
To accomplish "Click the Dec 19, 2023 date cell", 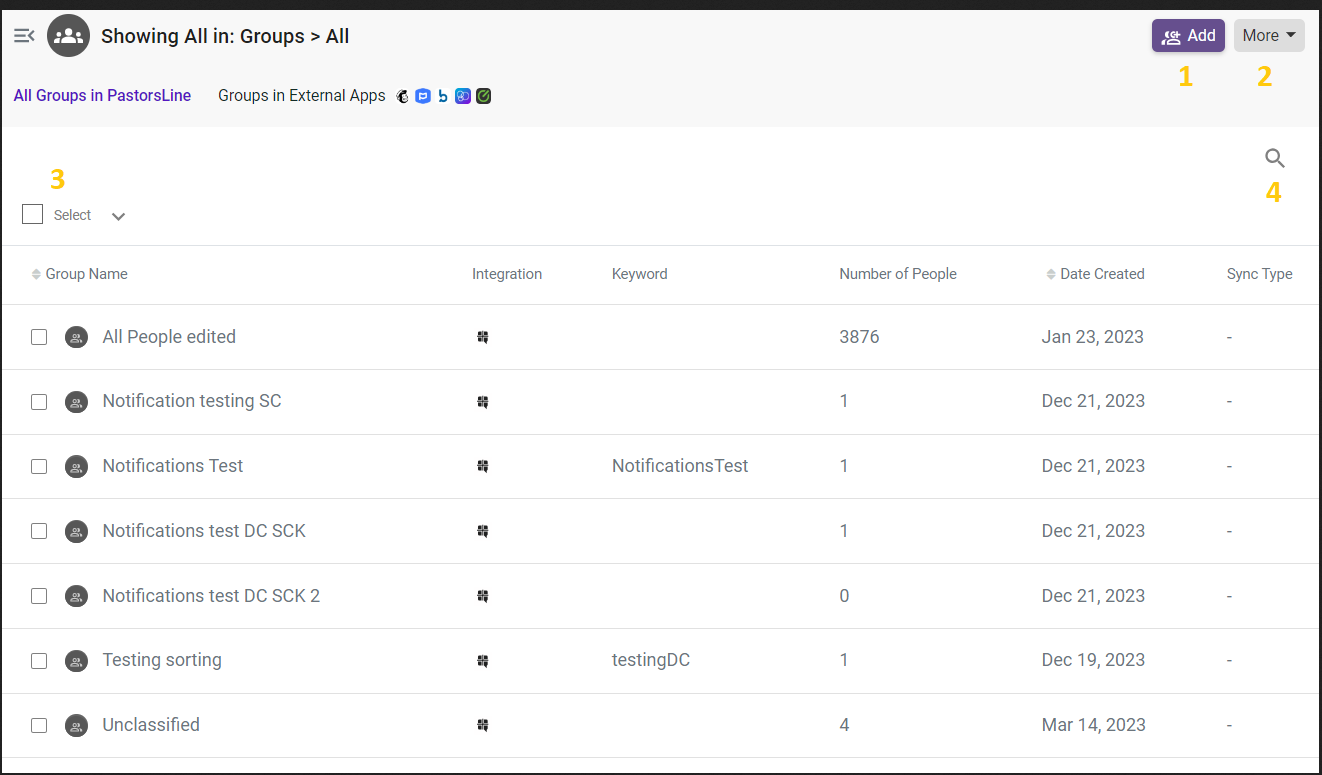I will 1094,660.
